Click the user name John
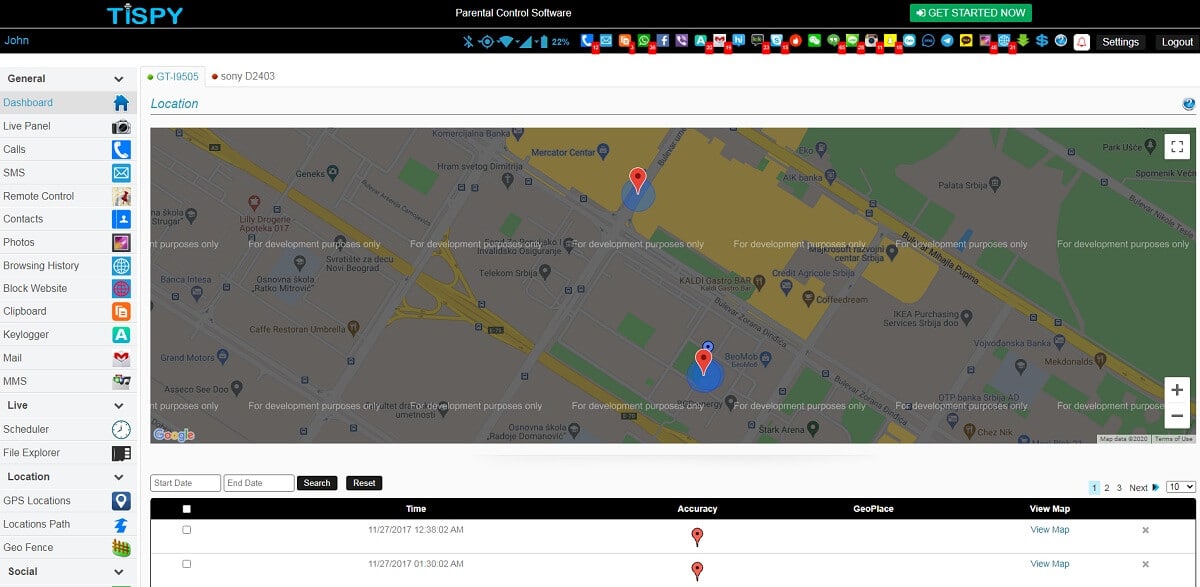 coord(16,41)
